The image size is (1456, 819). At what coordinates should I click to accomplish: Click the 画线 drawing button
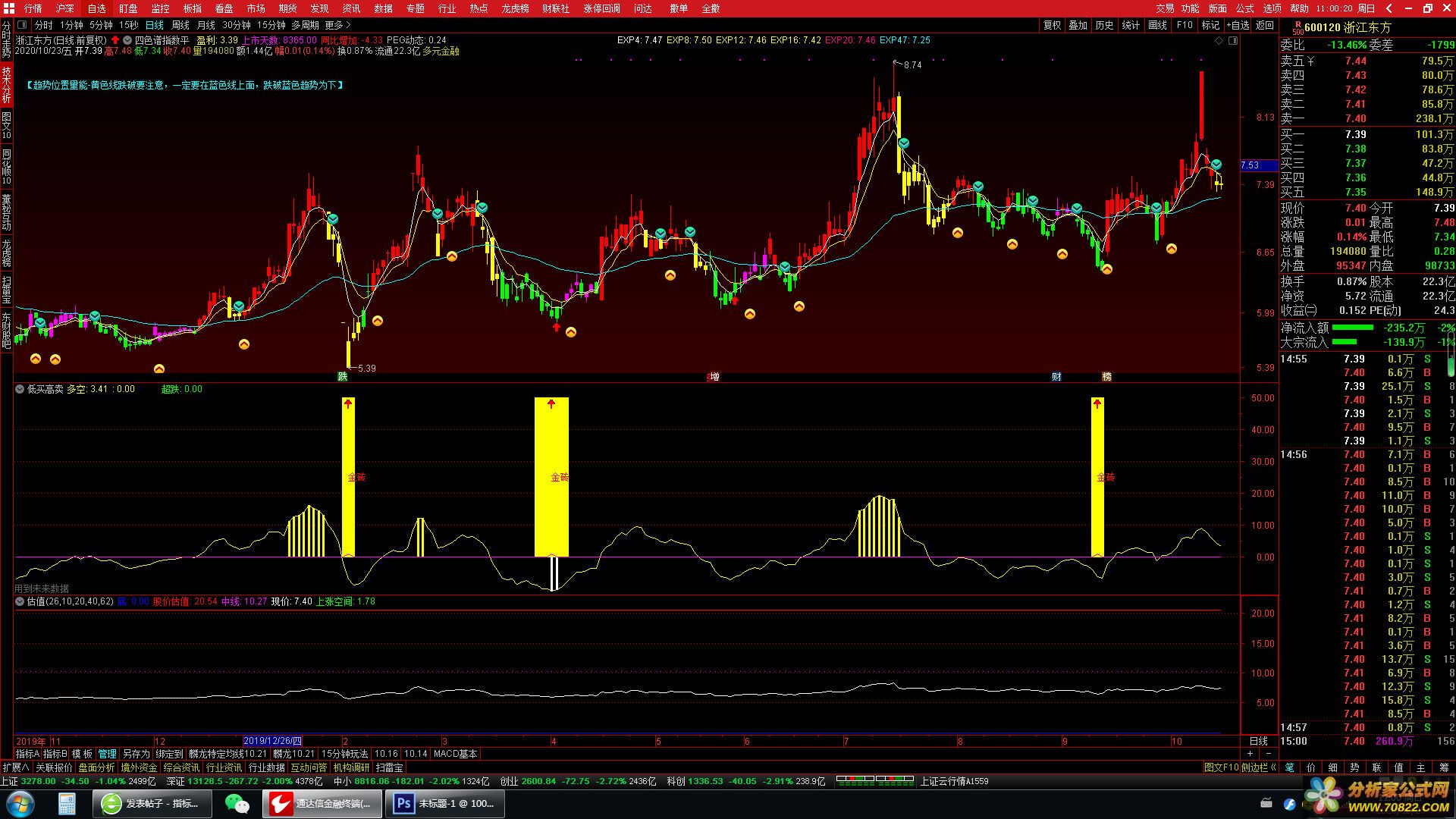(x=1158, y=25)
